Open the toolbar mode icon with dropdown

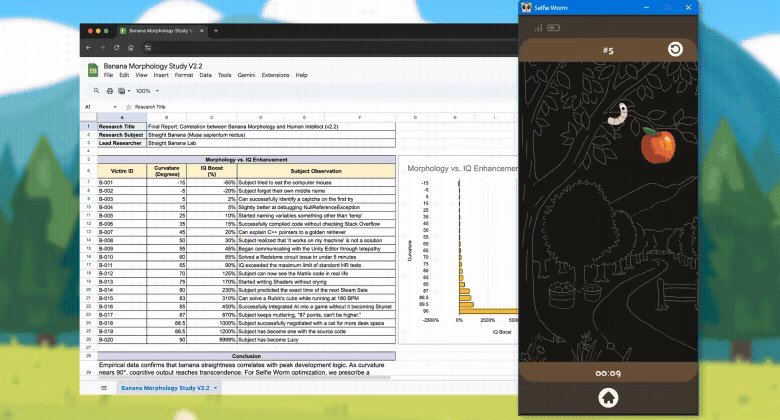pos(124,91)
